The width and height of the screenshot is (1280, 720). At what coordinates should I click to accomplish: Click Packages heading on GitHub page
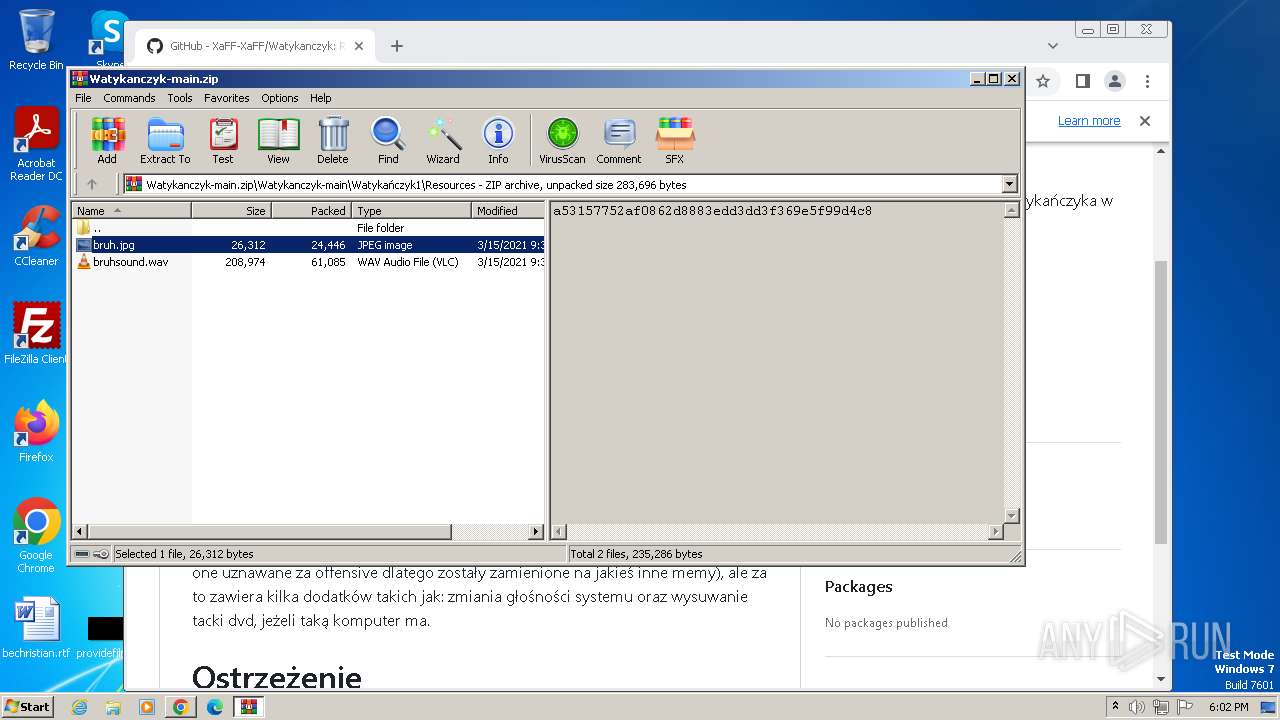(859, 587)
